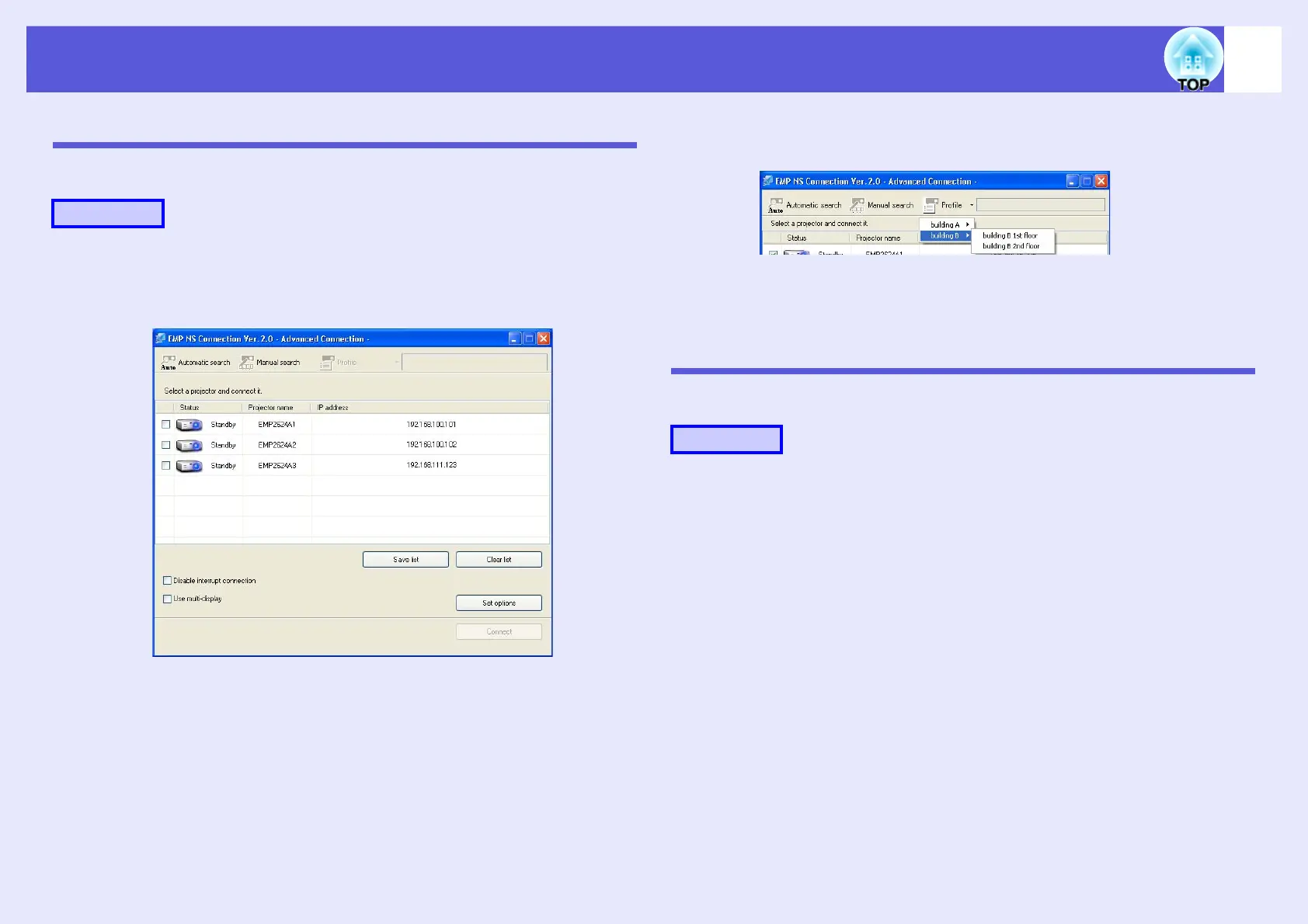Image resolution: width=1308 pixels, height=924 pixels.
Task: Close the building menu window
Action: [x=1101, y=181]
